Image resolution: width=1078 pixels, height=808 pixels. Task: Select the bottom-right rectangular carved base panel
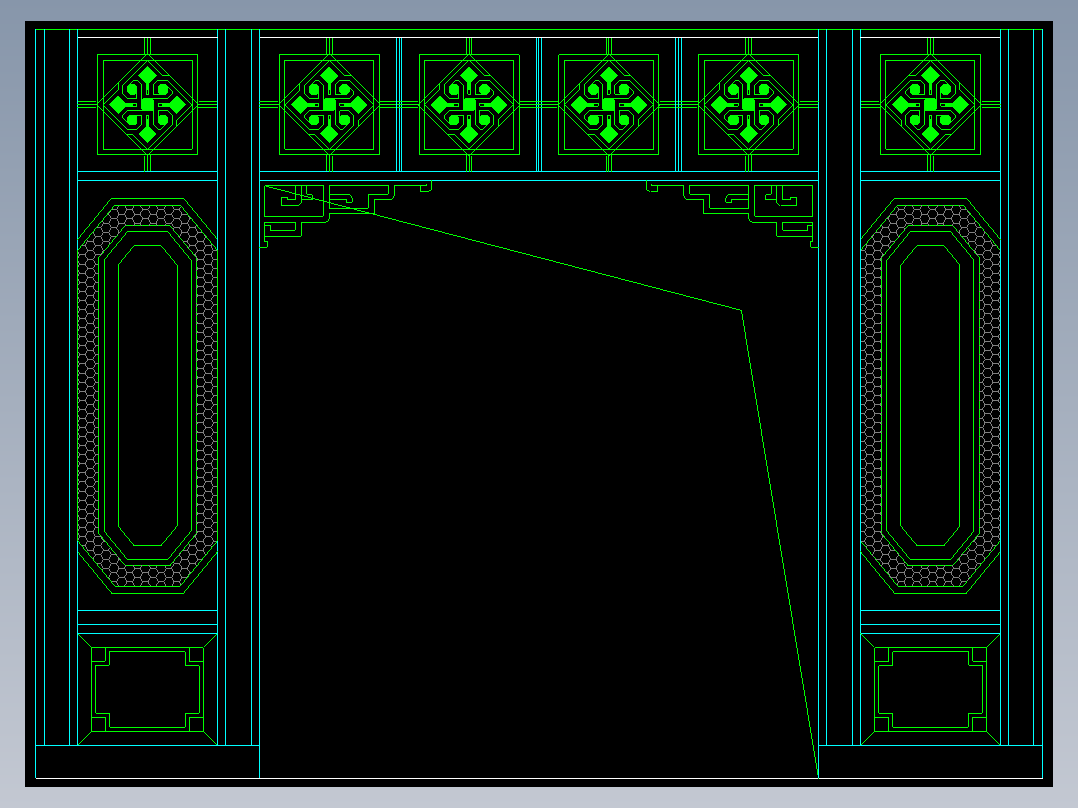pyautogui.click(x=930, y=690)
